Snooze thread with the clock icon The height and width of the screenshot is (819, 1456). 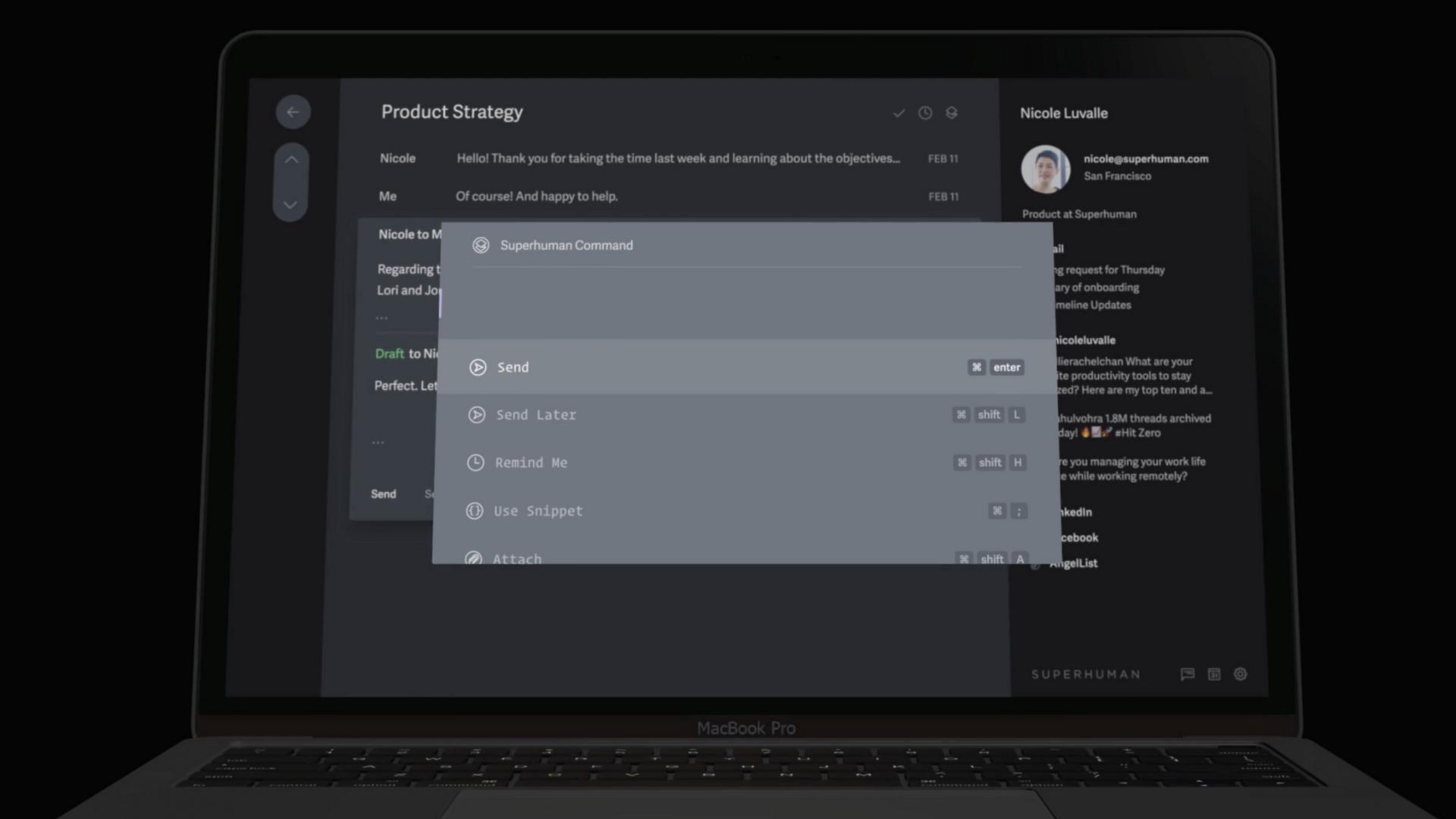[925, 113]
